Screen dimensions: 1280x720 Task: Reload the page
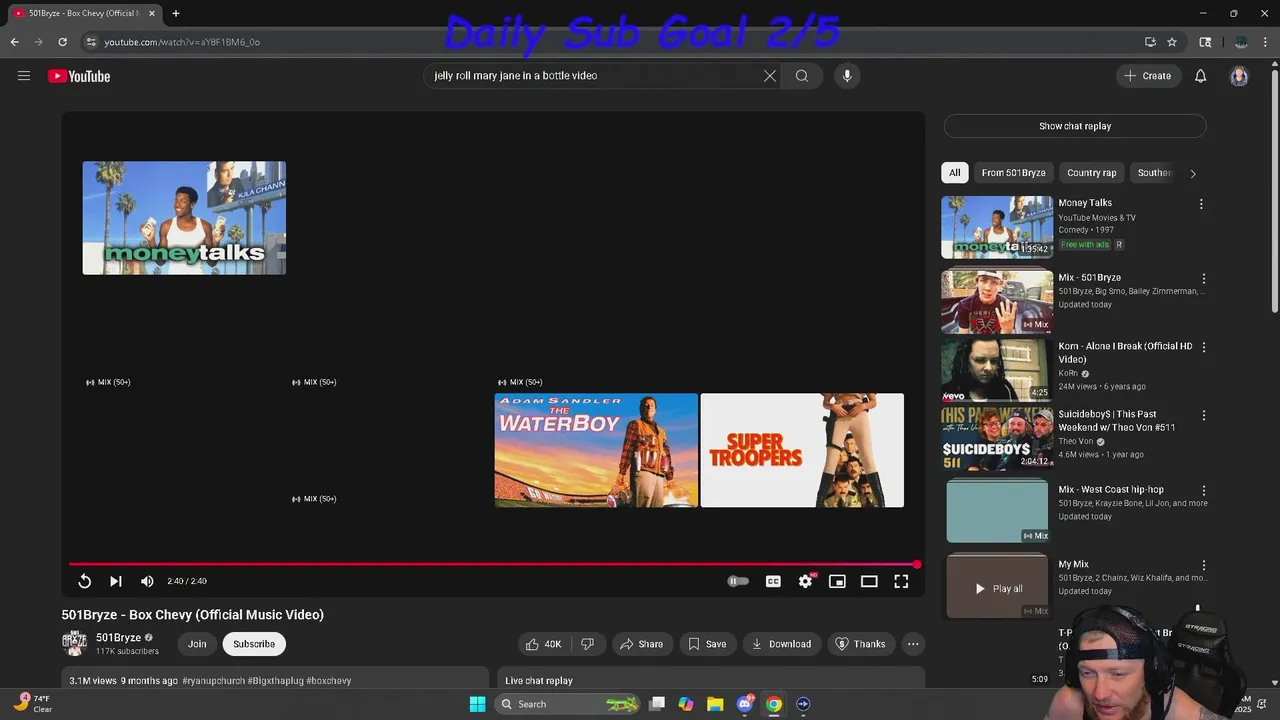62,42
